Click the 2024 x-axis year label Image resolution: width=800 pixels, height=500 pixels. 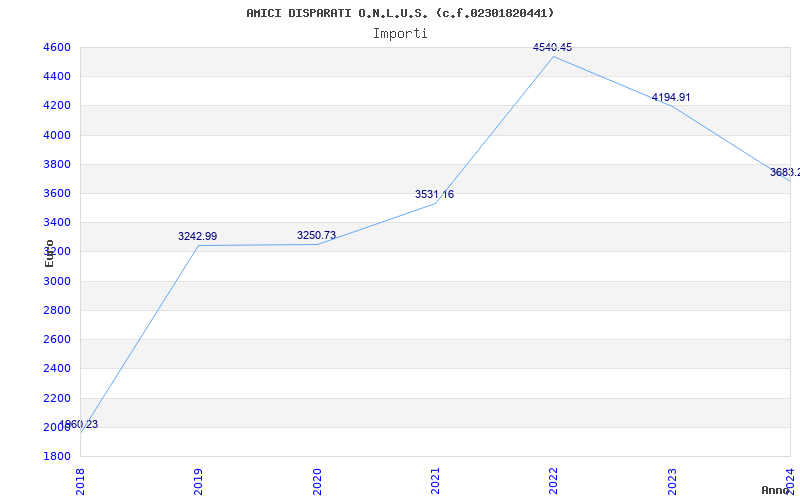click(x=790, y=482)
